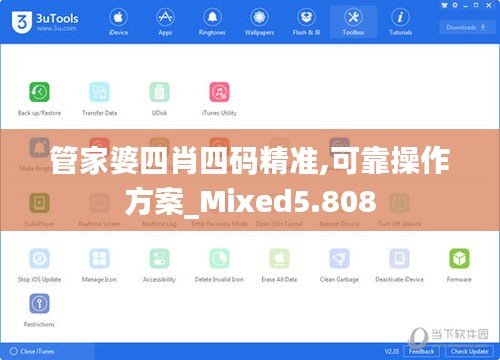Image resolution: width=500 pixels, height=360 pixels.
Task: Go to the Ringtones tab
Action: 212,22
